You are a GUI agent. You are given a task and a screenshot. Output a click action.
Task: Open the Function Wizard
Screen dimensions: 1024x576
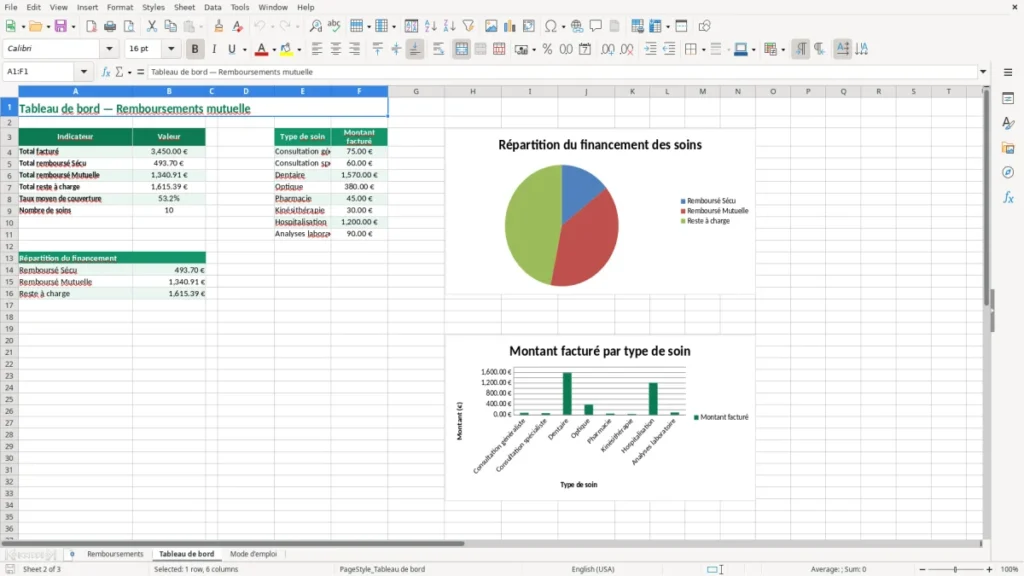tap(106, 72)
